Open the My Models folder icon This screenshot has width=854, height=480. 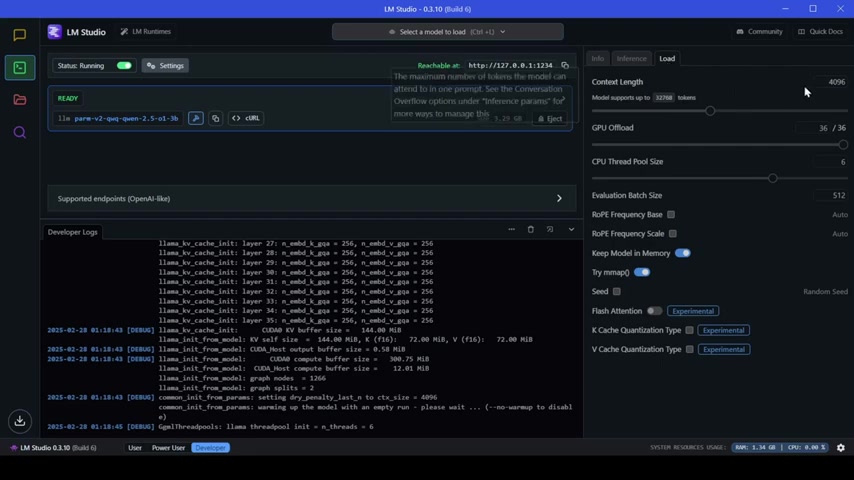[20, 100]
